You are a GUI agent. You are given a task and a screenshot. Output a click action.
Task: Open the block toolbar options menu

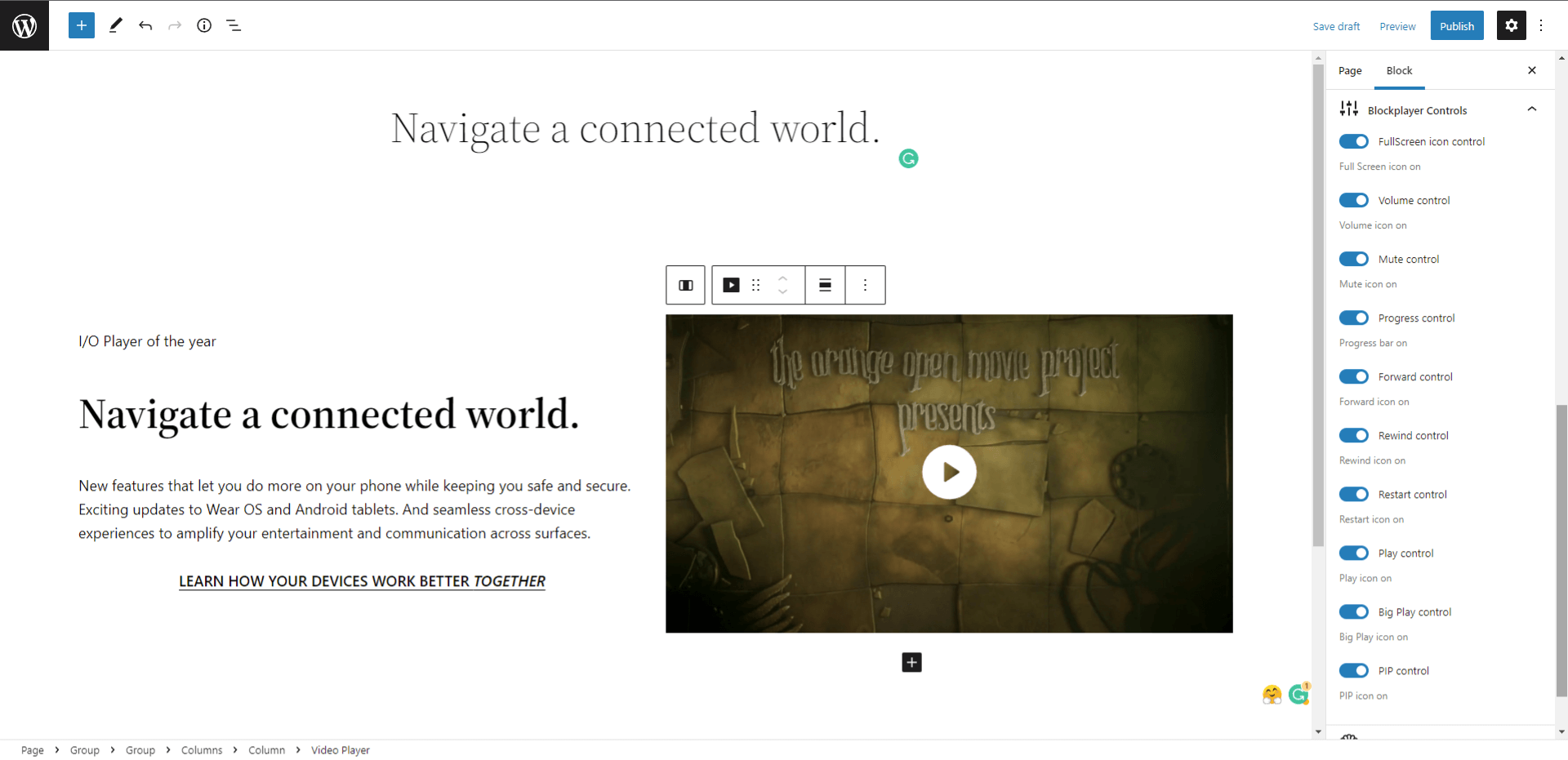tap(866, 285)
